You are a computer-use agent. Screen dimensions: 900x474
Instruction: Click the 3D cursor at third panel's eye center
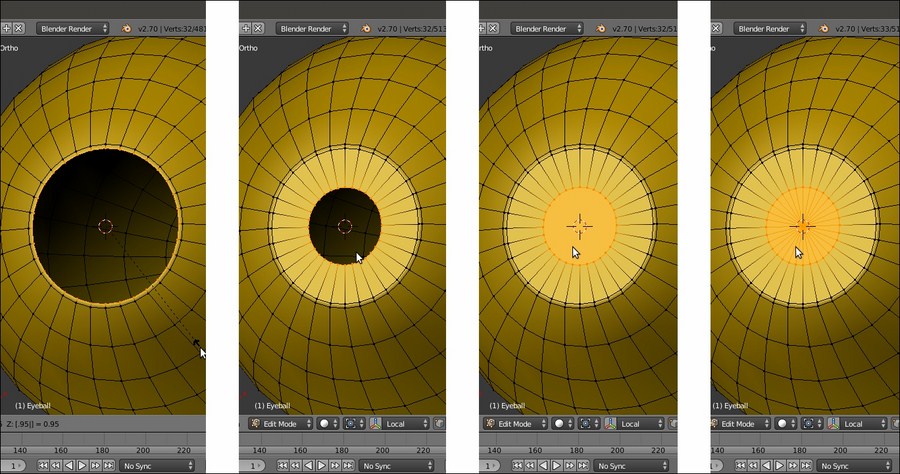[x=579, y=225]
